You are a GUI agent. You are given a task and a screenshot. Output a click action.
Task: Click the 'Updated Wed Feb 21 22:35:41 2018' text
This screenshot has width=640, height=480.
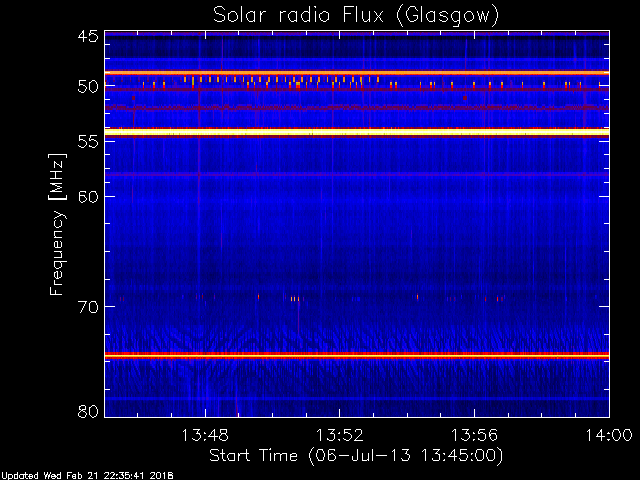pos(87,476)
